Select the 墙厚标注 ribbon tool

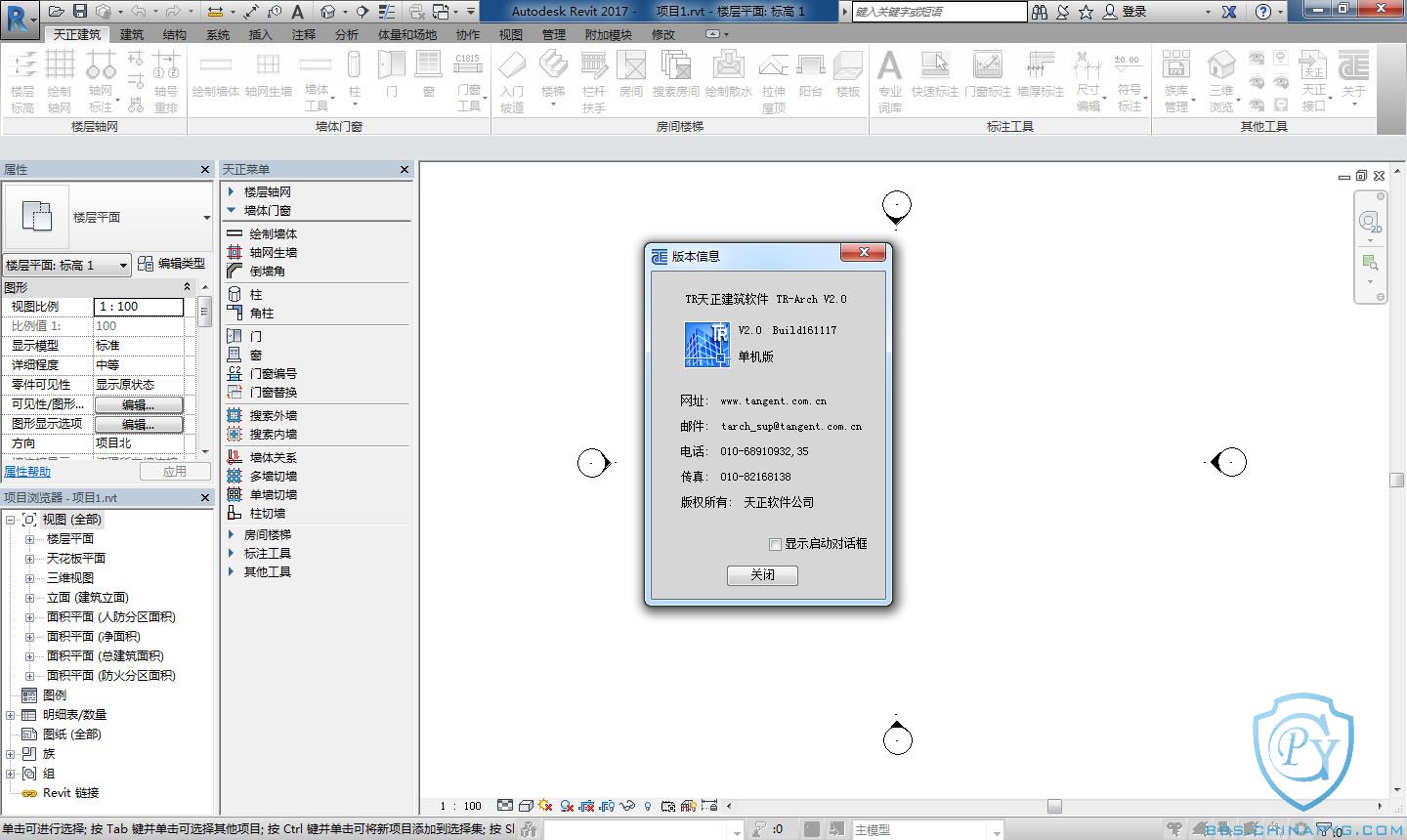click(x=1041, y=74)
